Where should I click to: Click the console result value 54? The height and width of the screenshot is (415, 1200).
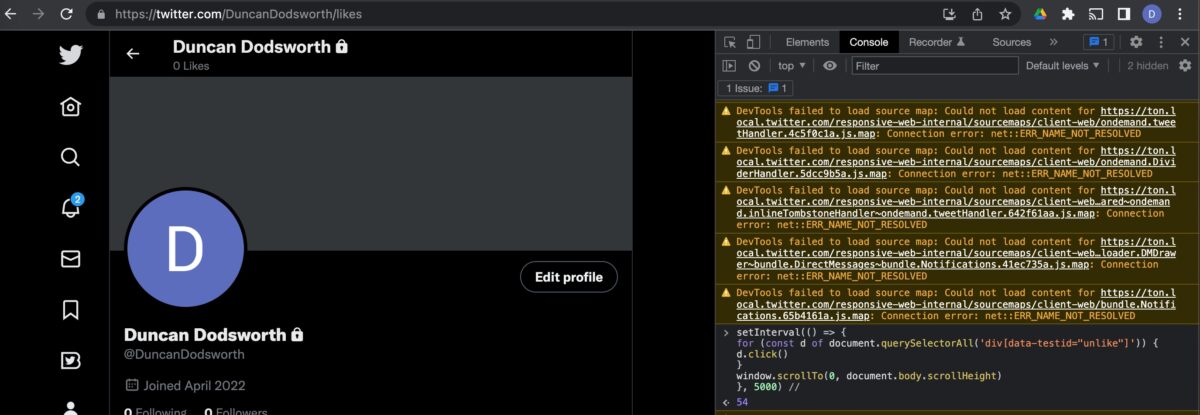pos(742,402)
